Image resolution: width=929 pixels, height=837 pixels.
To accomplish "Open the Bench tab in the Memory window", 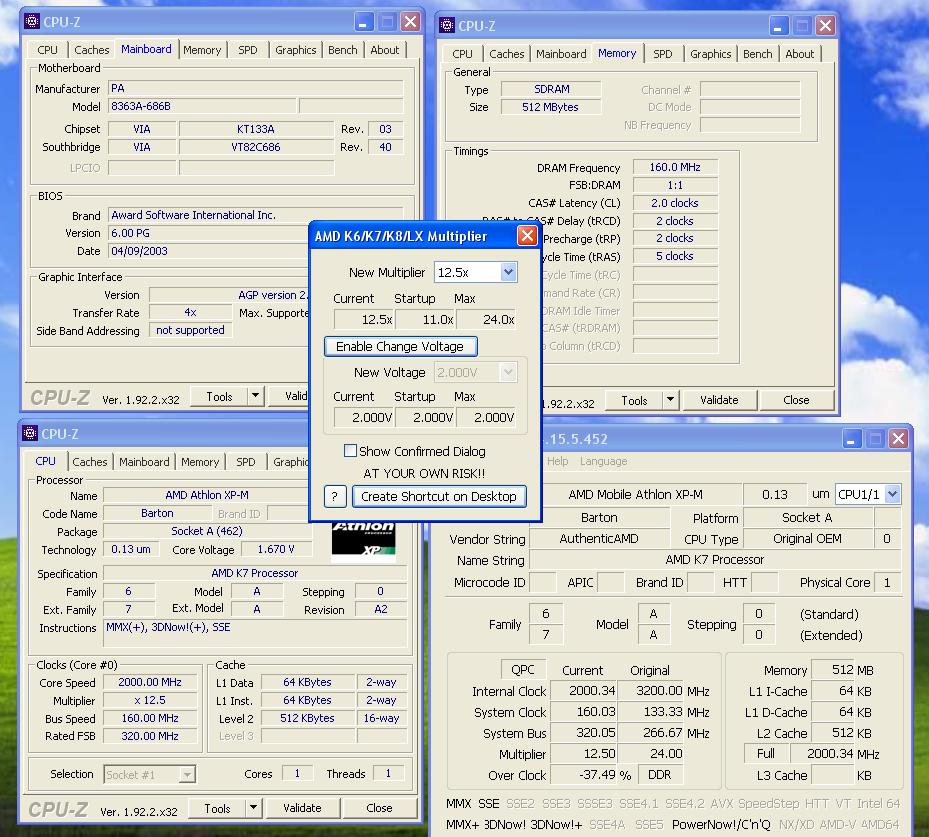I will (x=757, y=54).
